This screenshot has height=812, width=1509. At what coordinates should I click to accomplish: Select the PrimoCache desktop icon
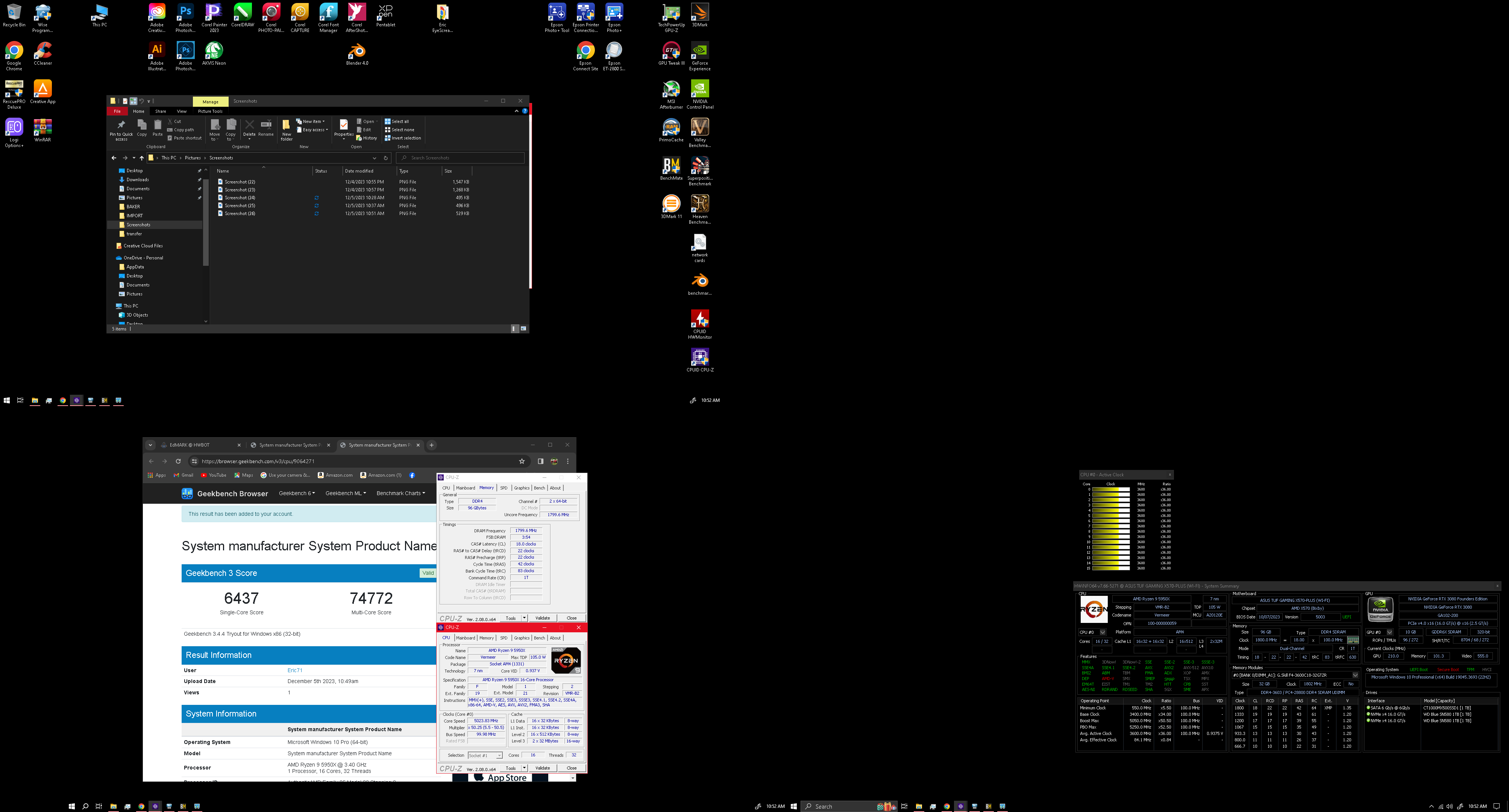671,130
